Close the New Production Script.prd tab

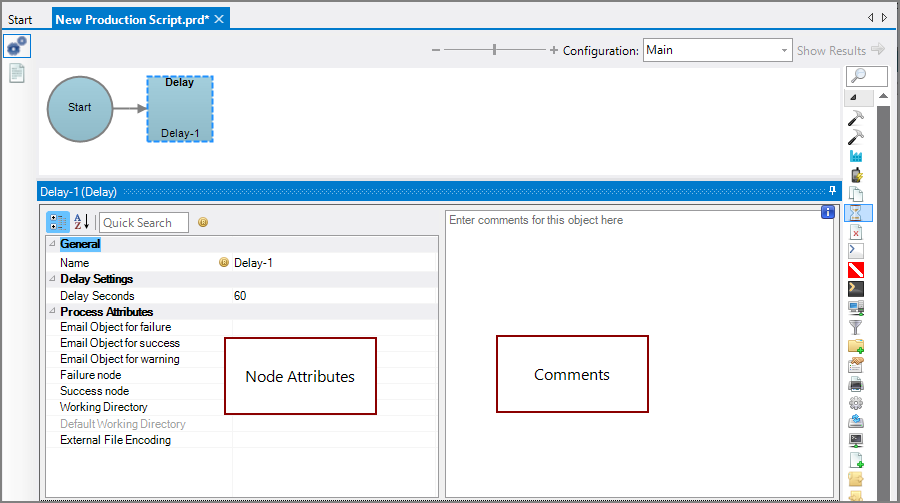tap(219, 19)
